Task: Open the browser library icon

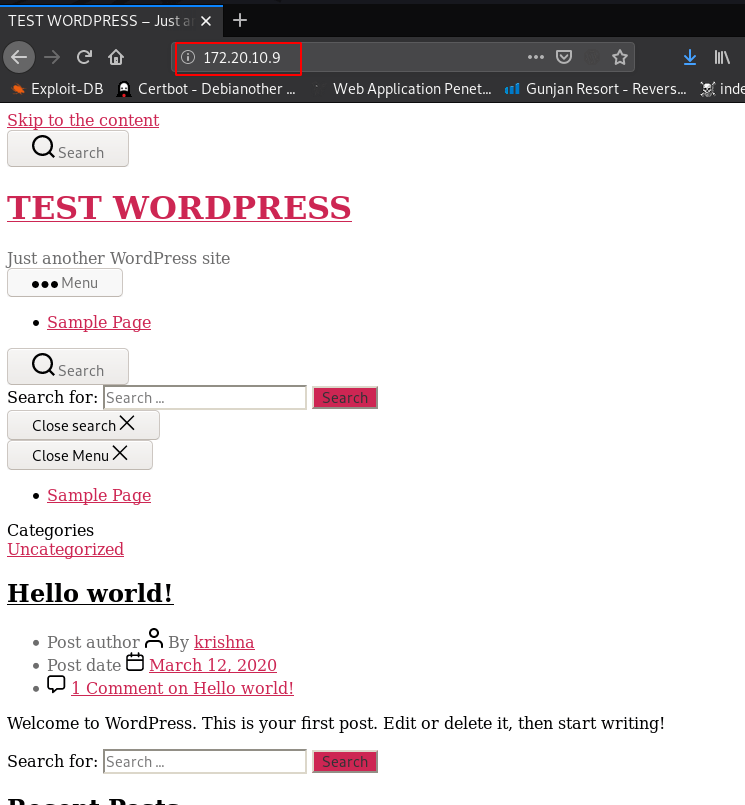Action: tap(722, 57)
